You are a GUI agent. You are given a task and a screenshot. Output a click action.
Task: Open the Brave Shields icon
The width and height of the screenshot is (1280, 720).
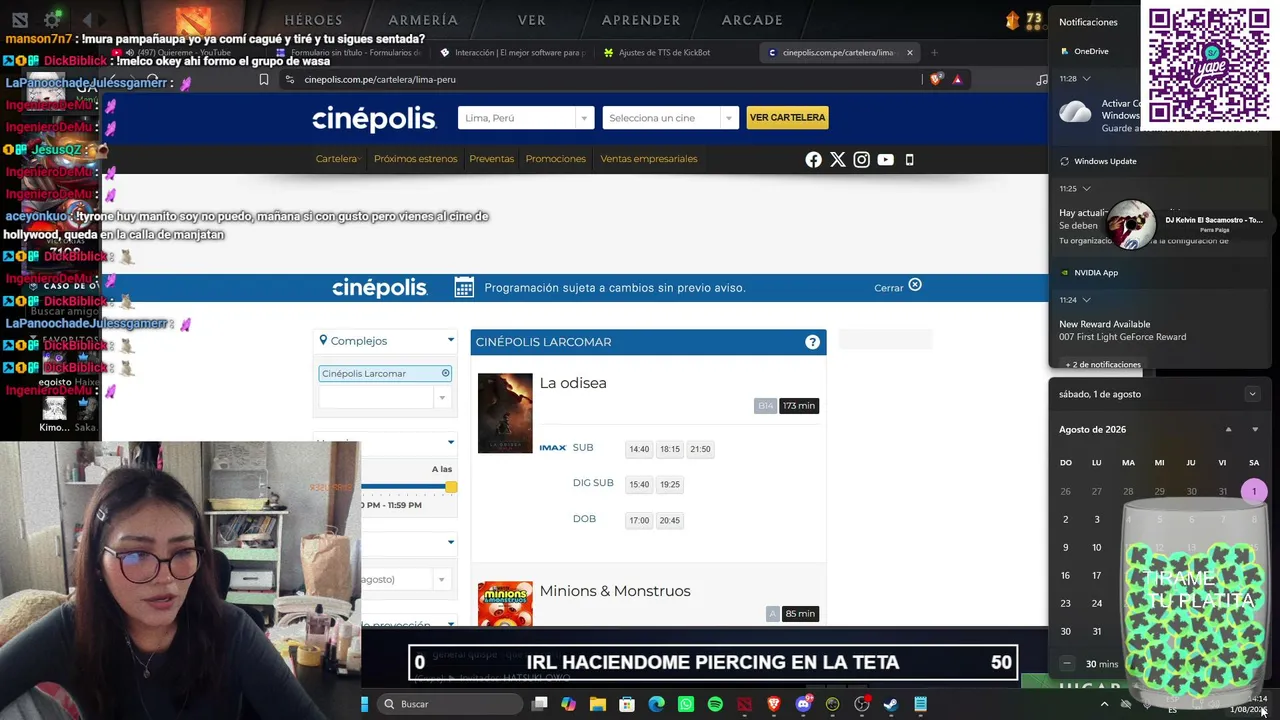click(x=935, y=79)
